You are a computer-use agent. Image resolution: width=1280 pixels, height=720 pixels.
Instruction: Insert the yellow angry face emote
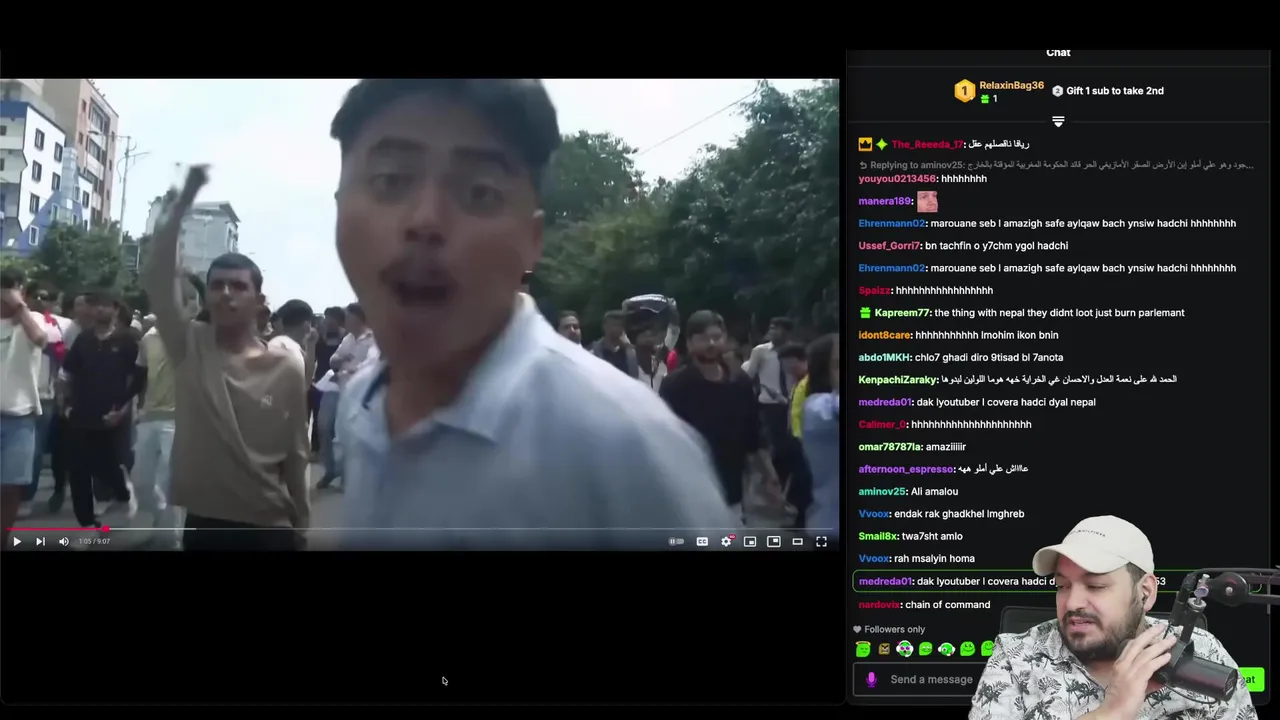point(884,649)
